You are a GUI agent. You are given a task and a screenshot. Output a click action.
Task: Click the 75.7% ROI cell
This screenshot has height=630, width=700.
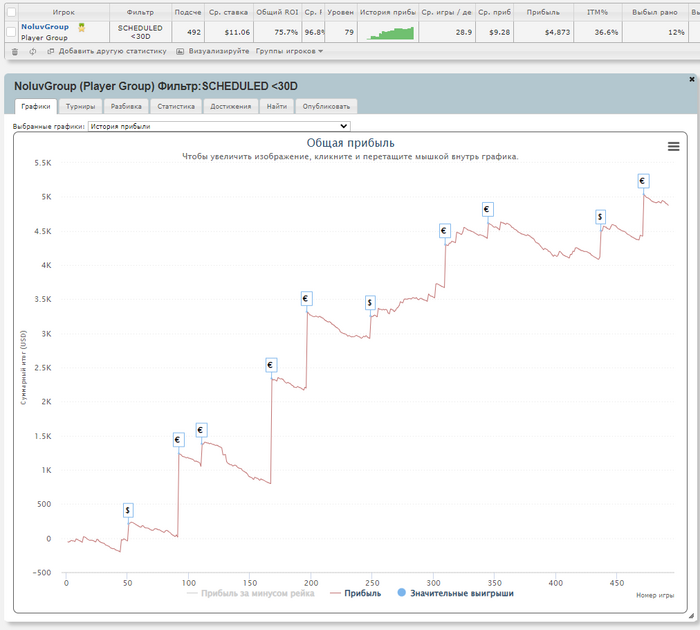pos(277,32)
